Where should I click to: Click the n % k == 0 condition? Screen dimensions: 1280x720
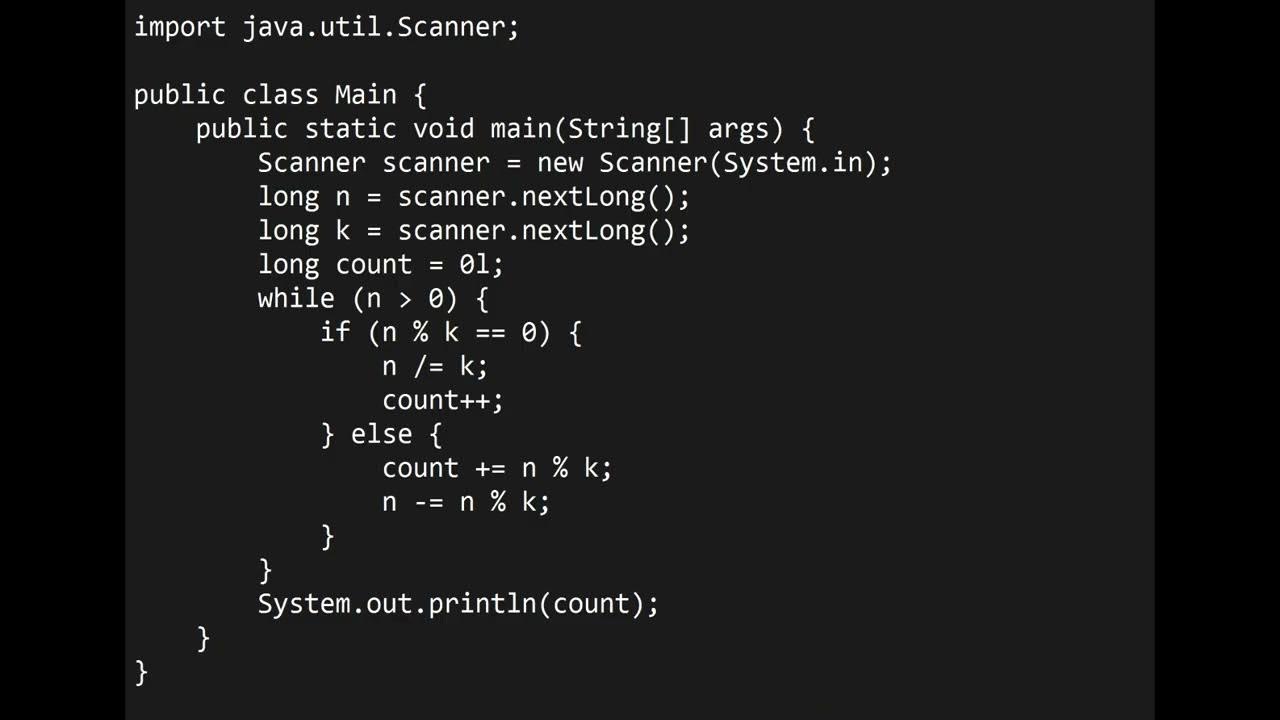[459, 333]
